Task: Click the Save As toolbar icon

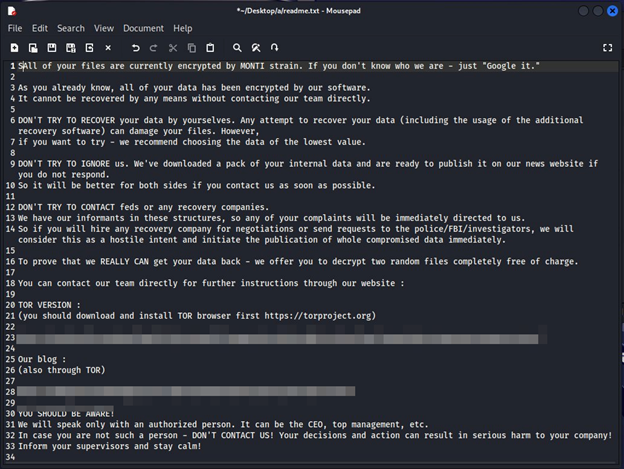Action: click(69, 48)
